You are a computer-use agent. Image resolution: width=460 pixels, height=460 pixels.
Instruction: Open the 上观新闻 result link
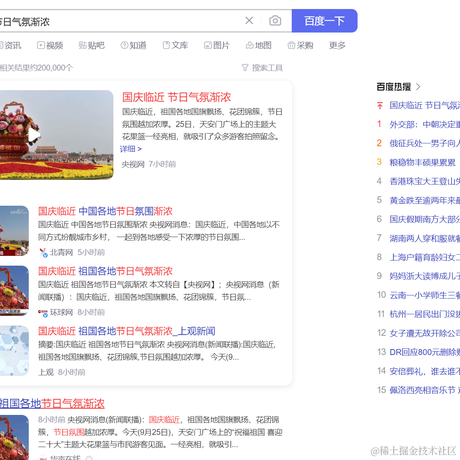point(127,331)
